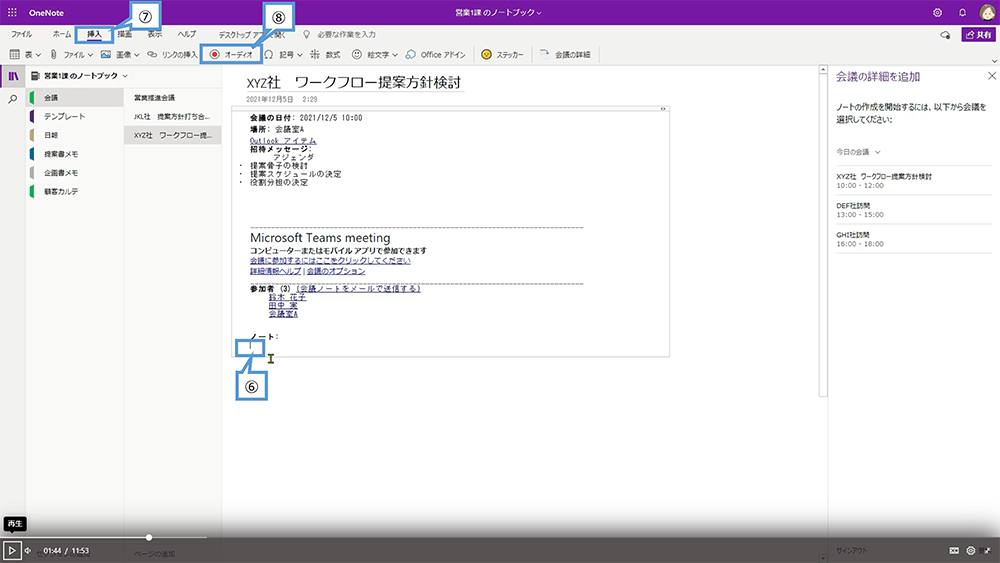Viewport: 1000px width, 563px height.
Task: Select the 提案書メモ section
Action: 75,154
